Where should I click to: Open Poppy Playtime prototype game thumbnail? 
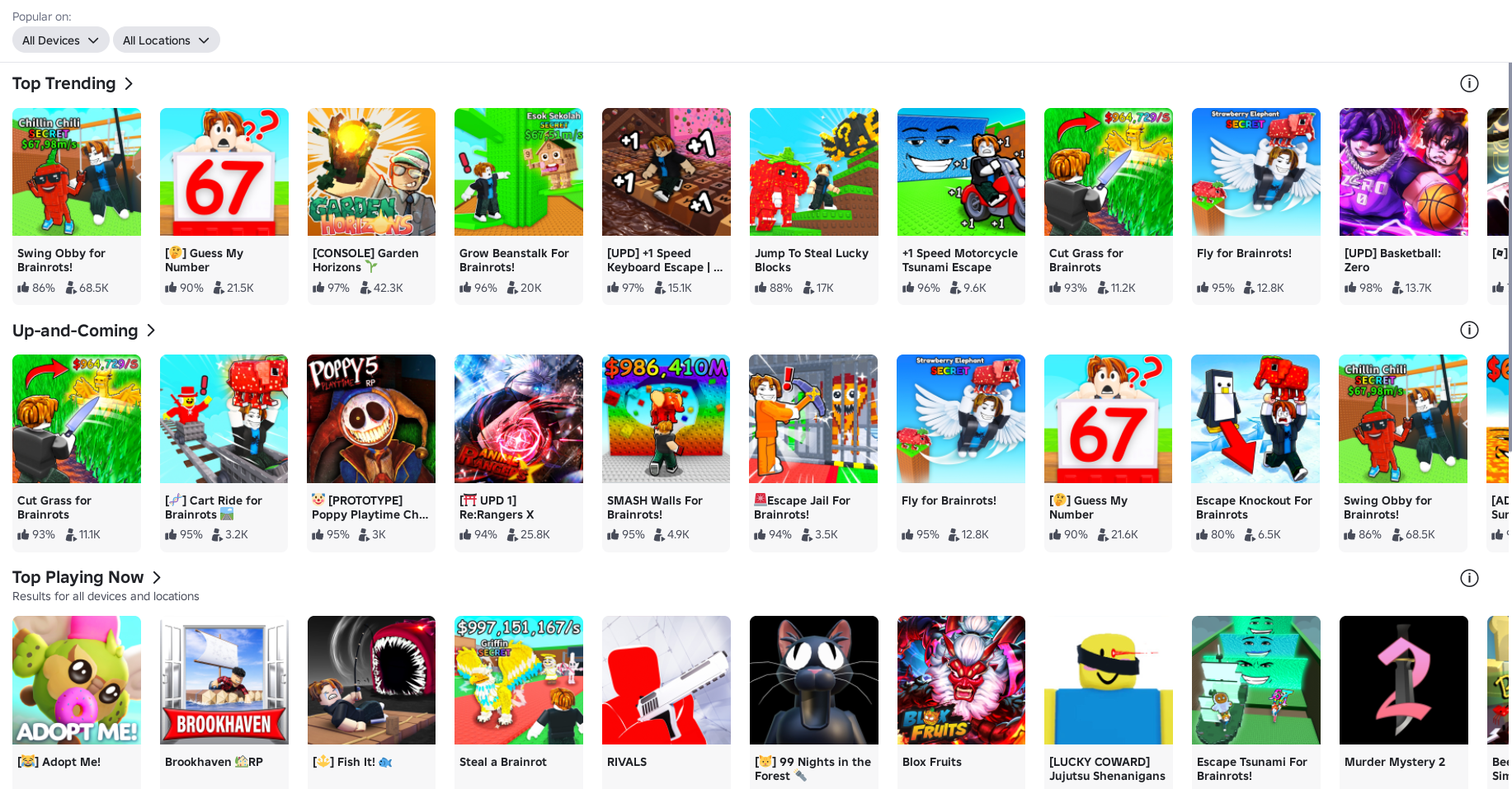[x=371, y=419]
